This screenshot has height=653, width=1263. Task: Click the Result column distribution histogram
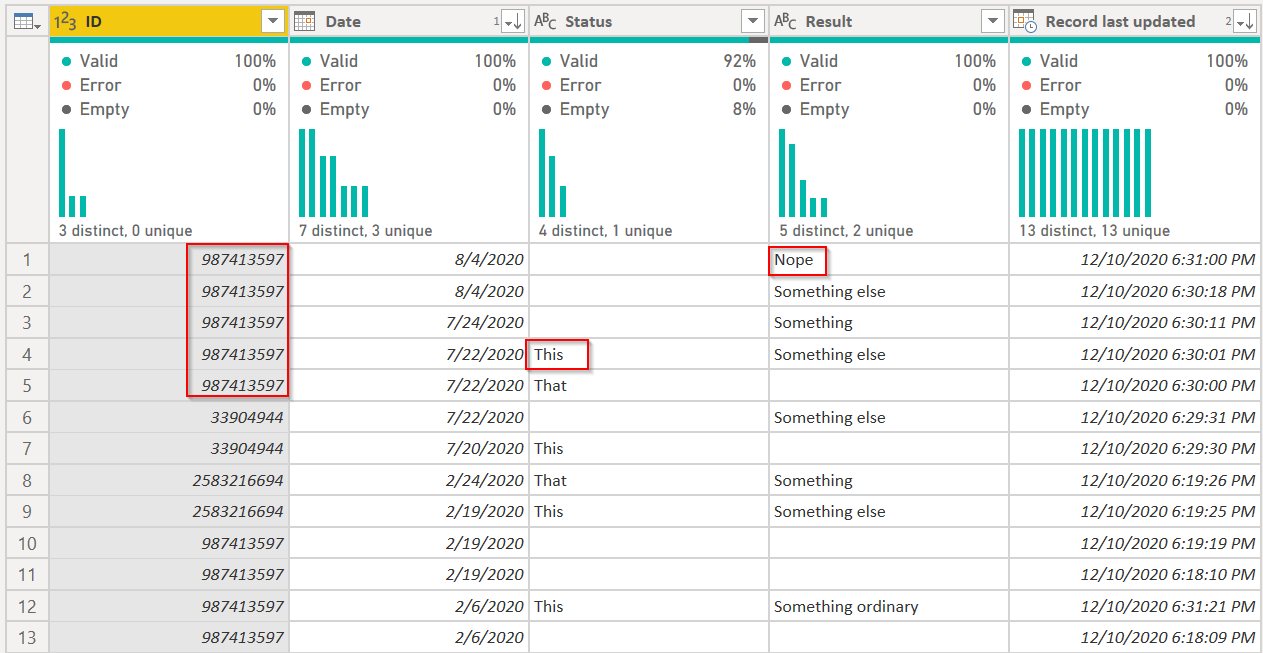pyautogui.click(x=803, y=173)
